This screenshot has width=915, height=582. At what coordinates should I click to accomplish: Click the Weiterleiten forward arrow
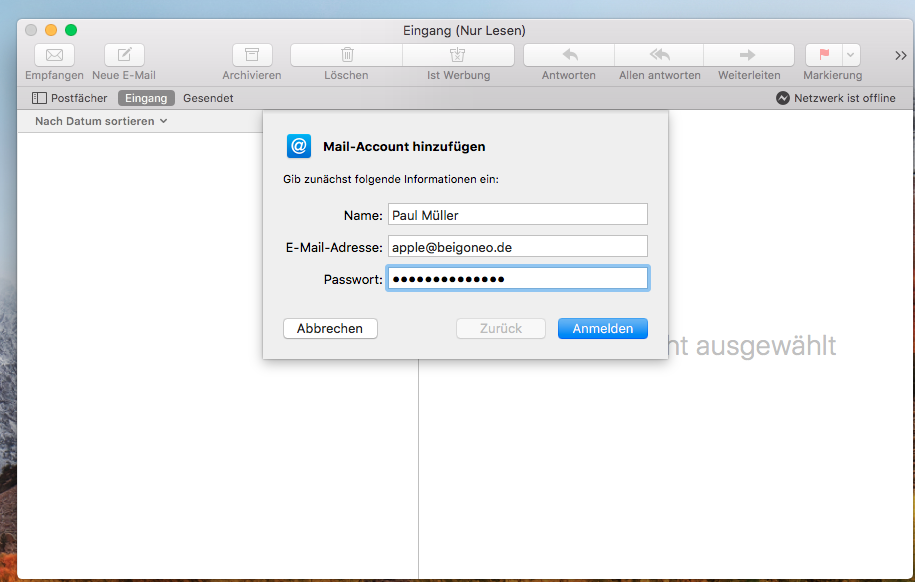click(x=748, y=55)
